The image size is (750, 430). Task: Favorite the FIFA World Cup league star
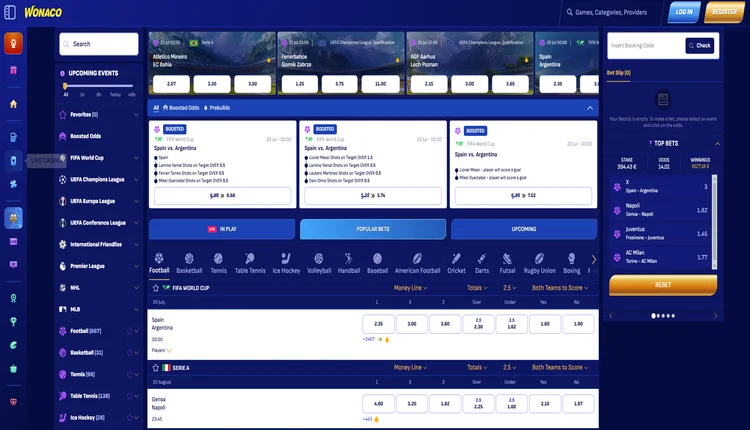155,288
